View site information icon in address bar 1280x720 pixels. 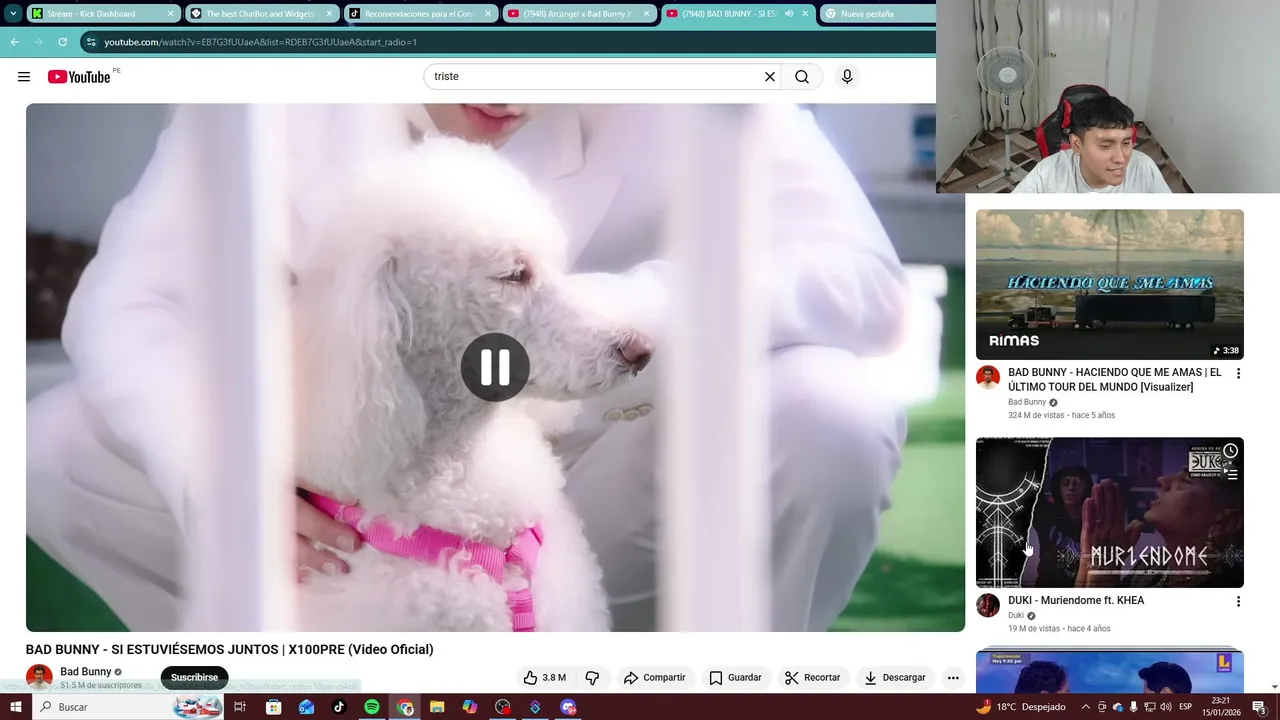[92, 42]
